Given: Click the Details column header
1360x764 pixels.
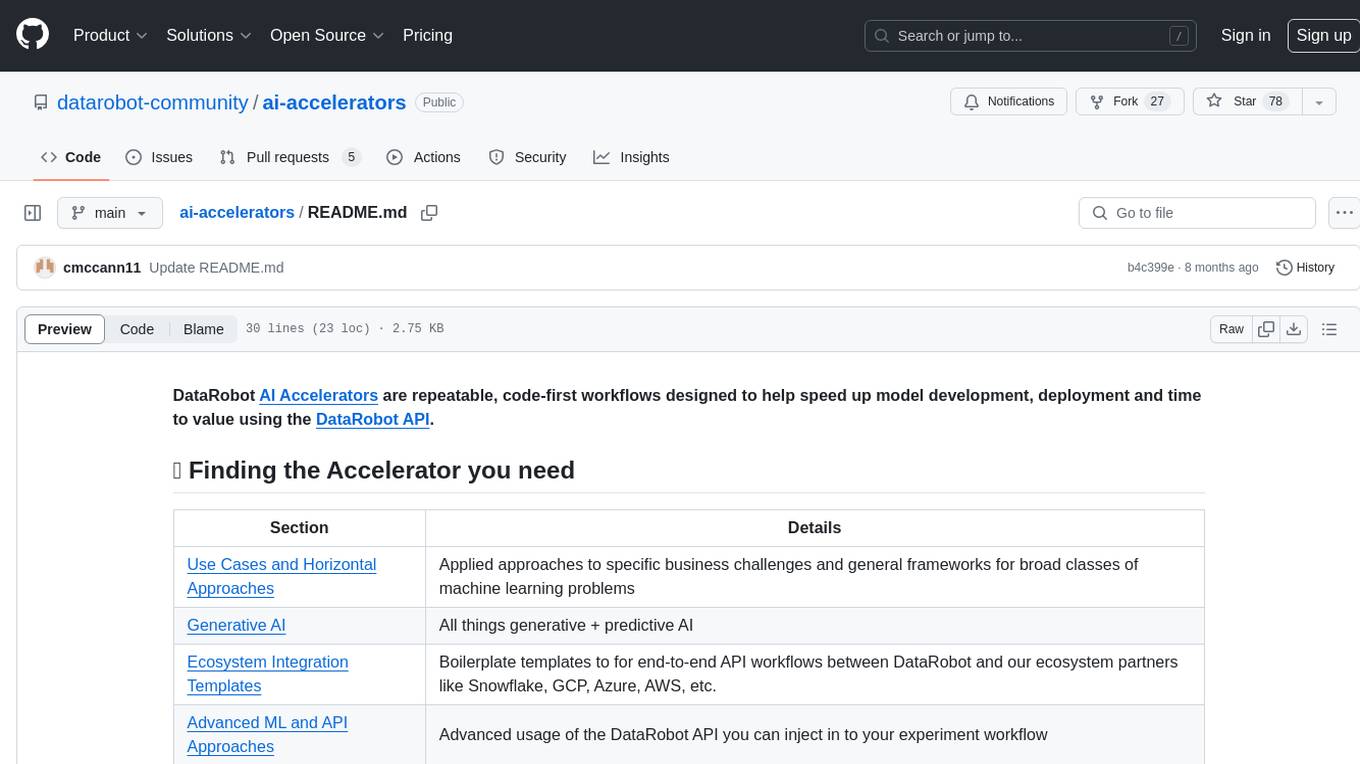Looking at the screenshot, I should coord(814,528).
